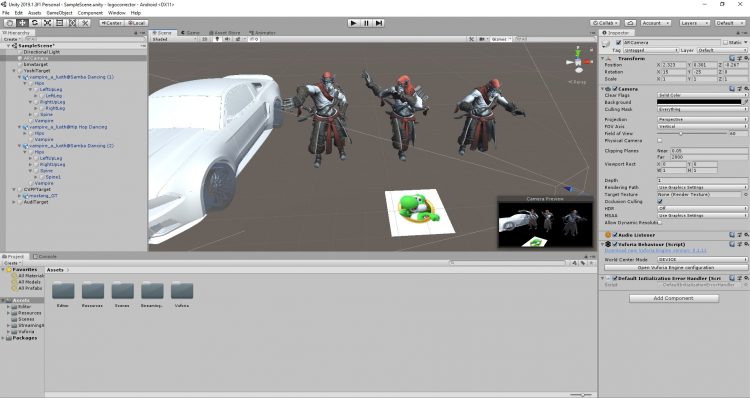
Task: Open the Clear Flags dropdown
Action: (x=702, y=95)
